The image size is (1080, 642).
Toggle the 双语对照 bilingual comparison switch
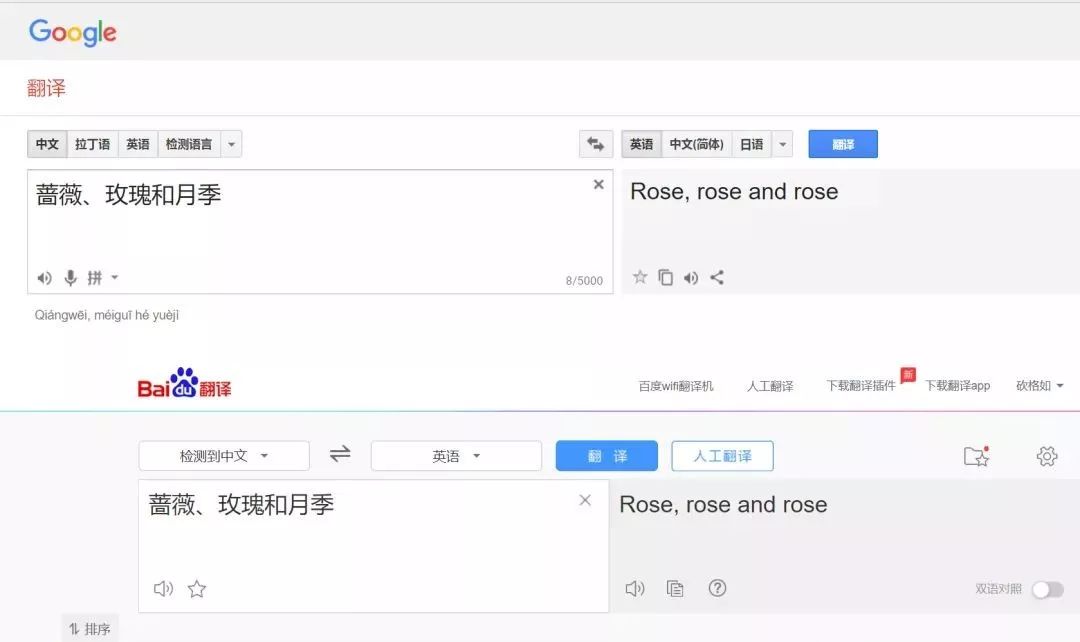click(1046, 590)
